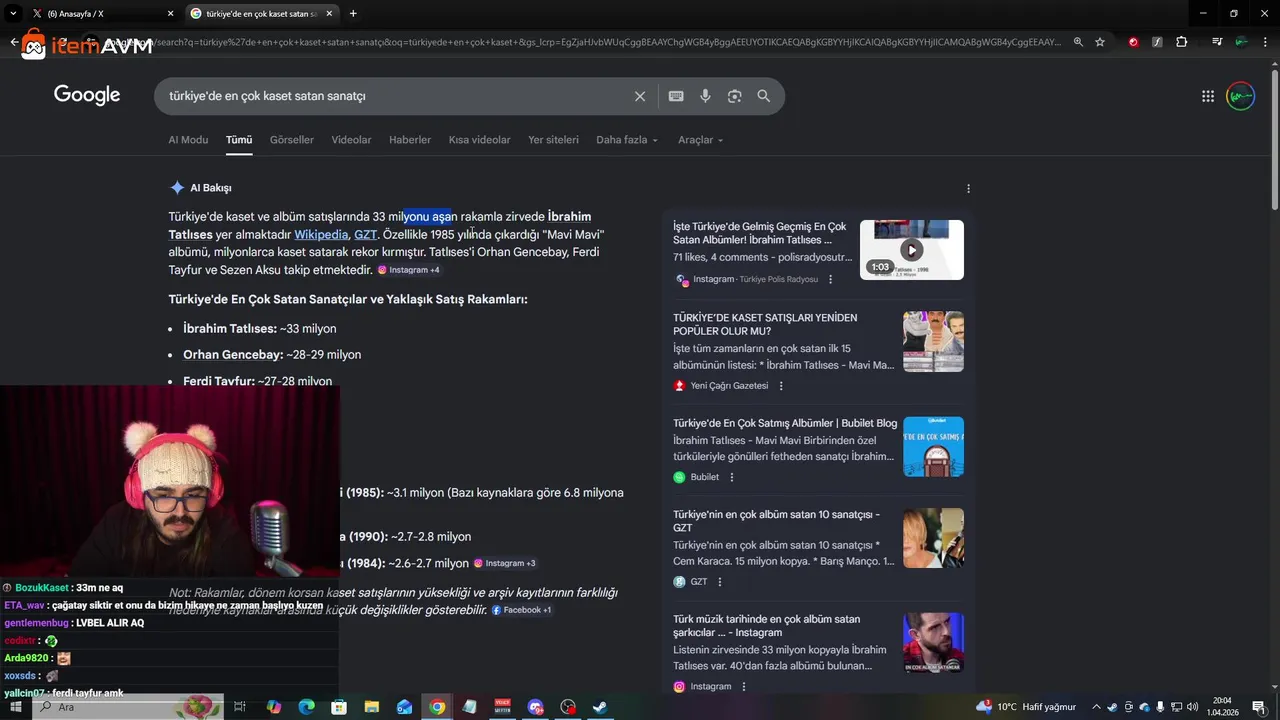Expand the Araçlar dropdown

coord(700,140)
